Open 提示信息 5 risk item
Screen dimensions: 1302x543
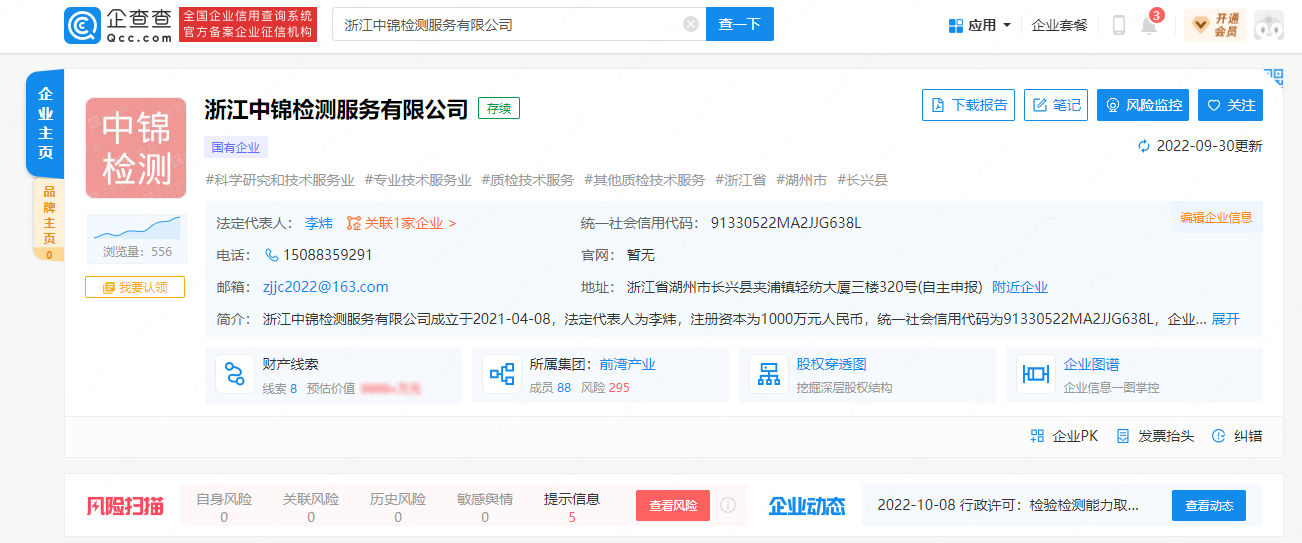(572, 507)
